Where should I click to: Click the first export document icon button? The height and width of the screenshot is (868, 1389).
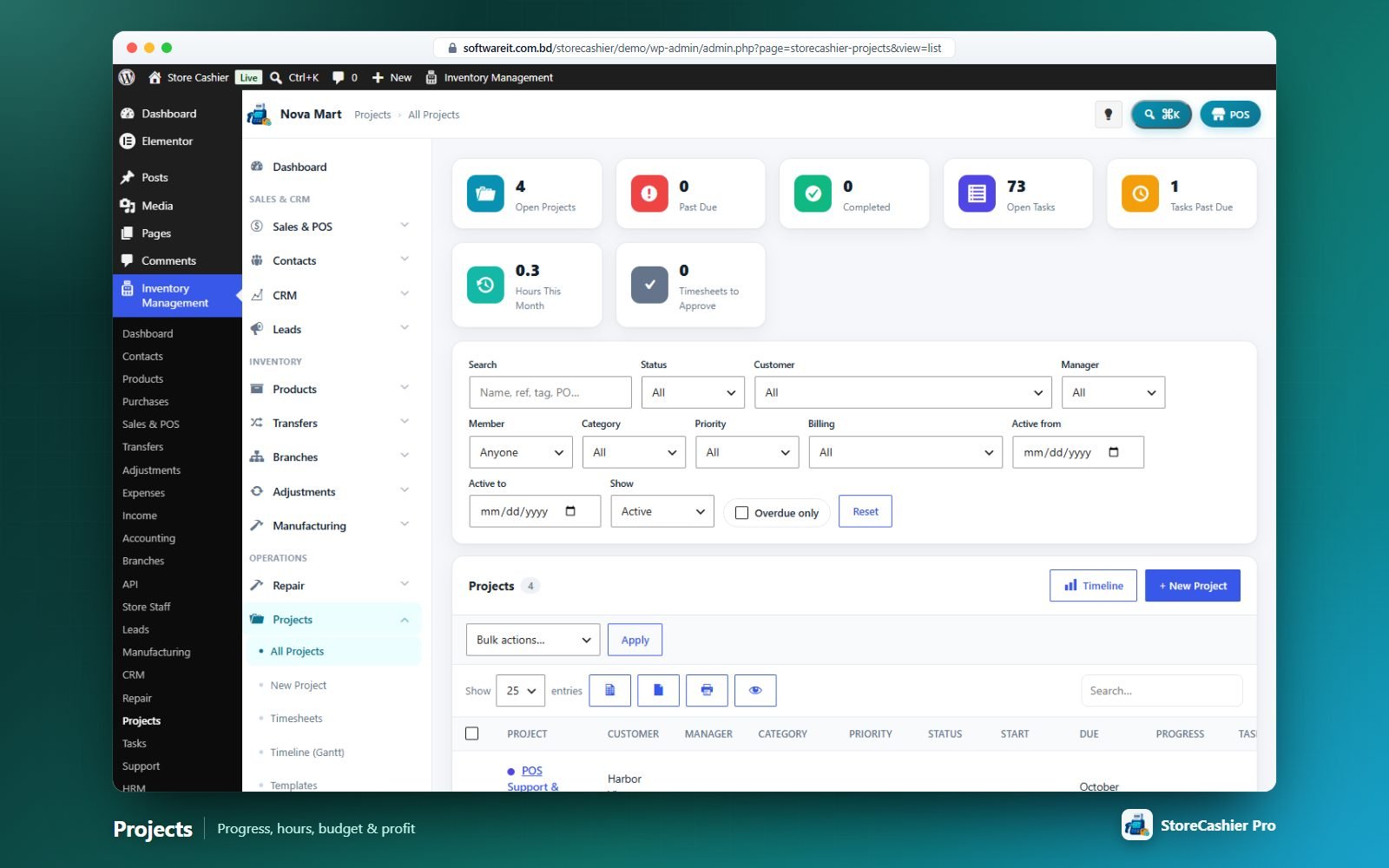pyautogui.click(x=609, y=690)
